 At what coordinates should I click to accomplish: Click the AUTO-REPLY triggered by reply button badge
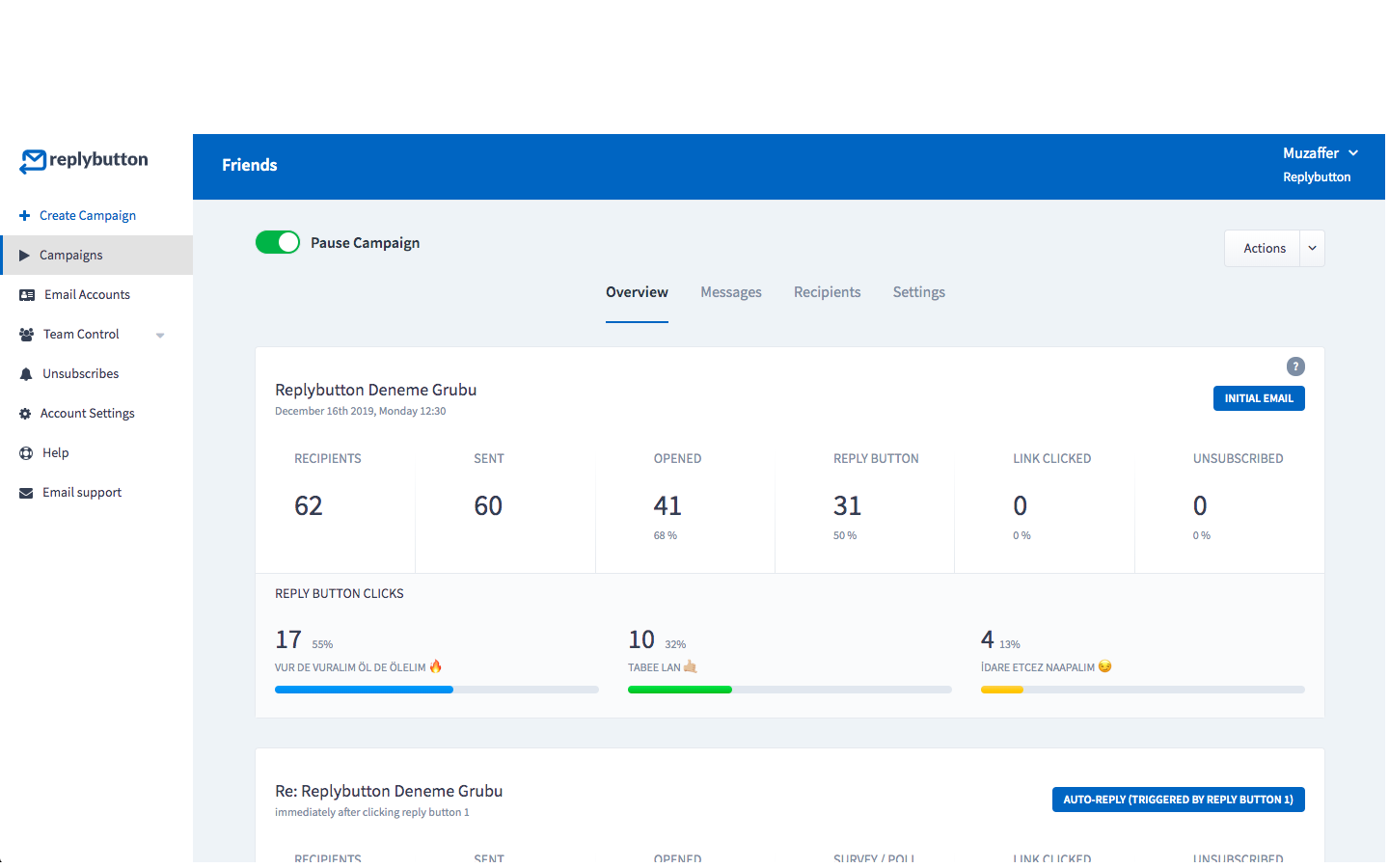[x=1178, y=800]
